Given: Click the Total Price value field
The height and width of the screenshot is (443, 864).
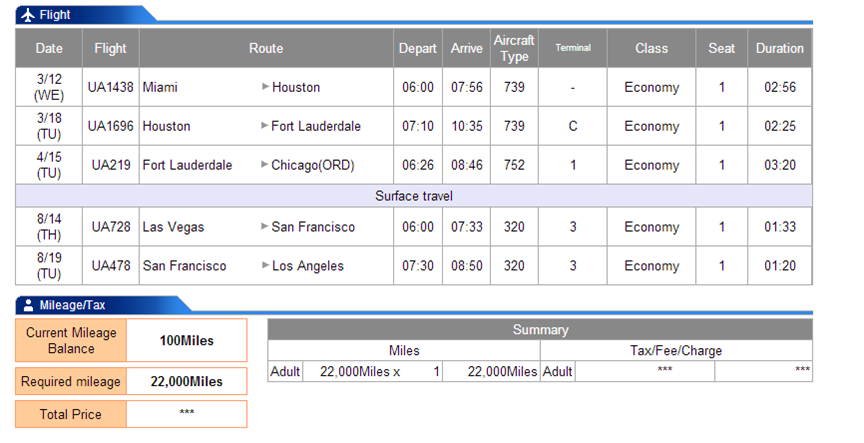Looking at the screenshot, I should (x=187, y=414).
